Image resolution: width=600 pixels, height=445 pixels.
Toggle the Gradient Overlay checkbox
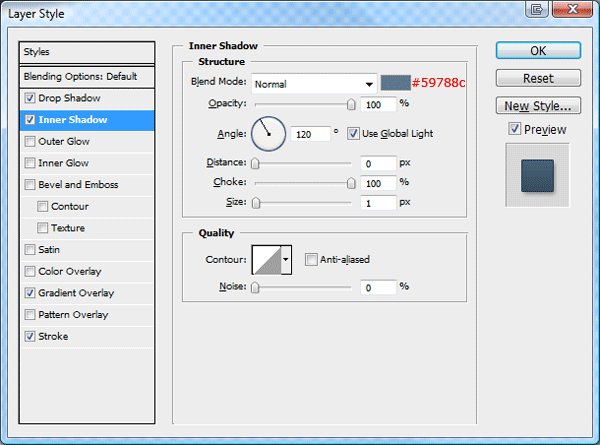click(30, 293)
